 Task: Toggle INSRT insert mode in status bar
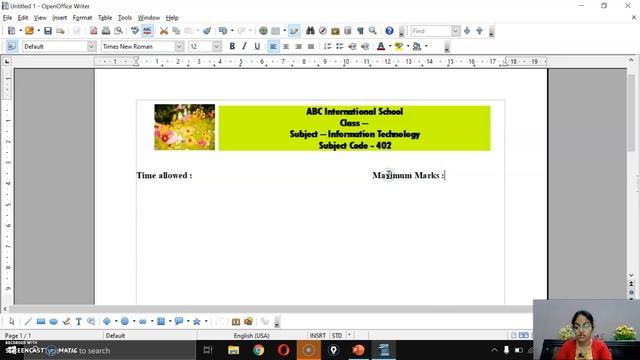click(x=318, y=336)
